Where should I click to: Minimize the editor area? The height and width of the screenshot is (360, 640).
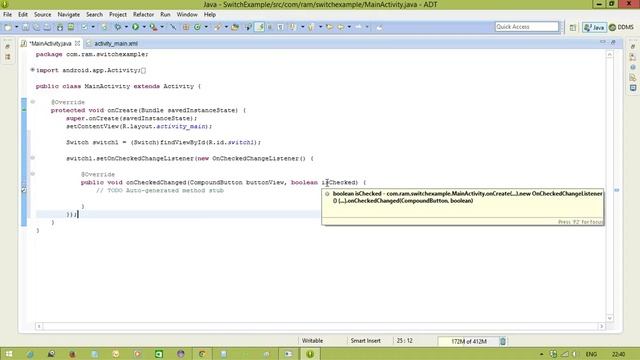pos(603,42)
